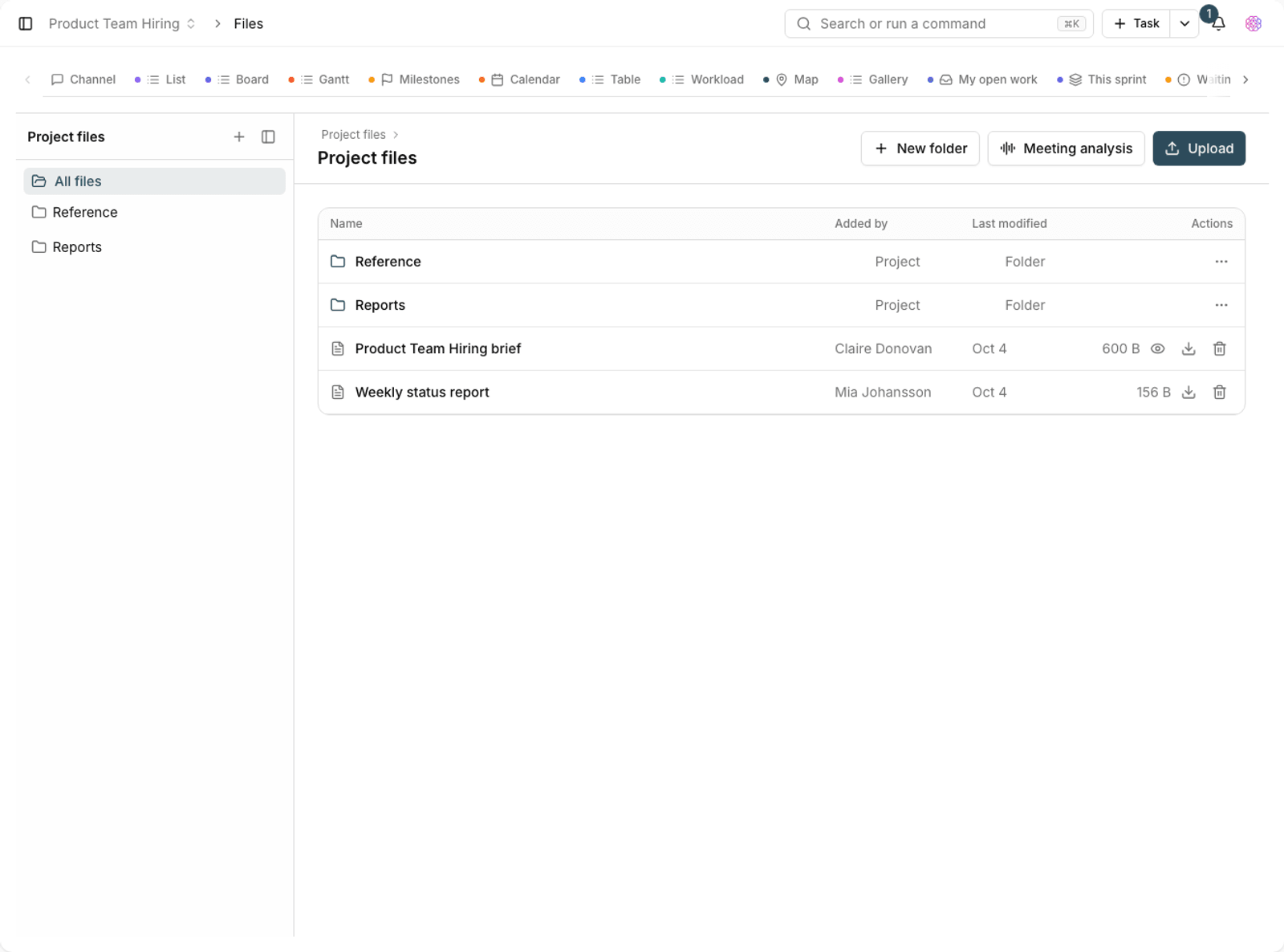Go to the Calendar tab

(520, 79)
